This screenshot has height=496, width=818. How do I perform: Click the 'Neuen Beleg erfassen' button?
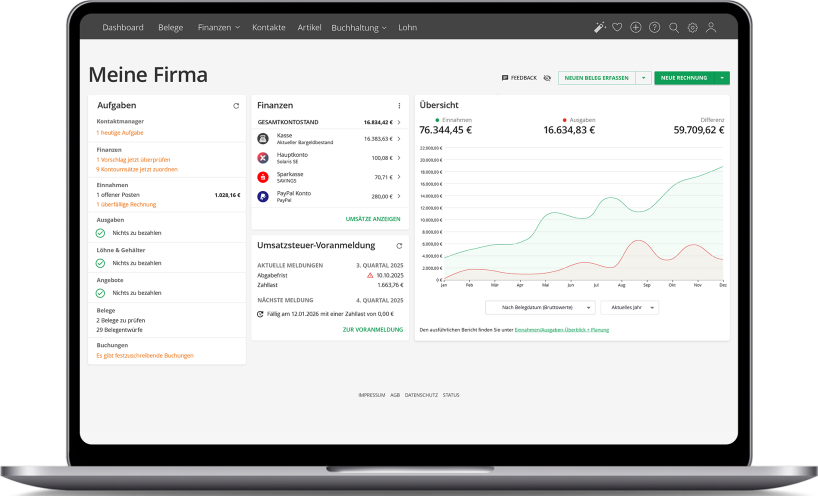[x=596, y=77]
